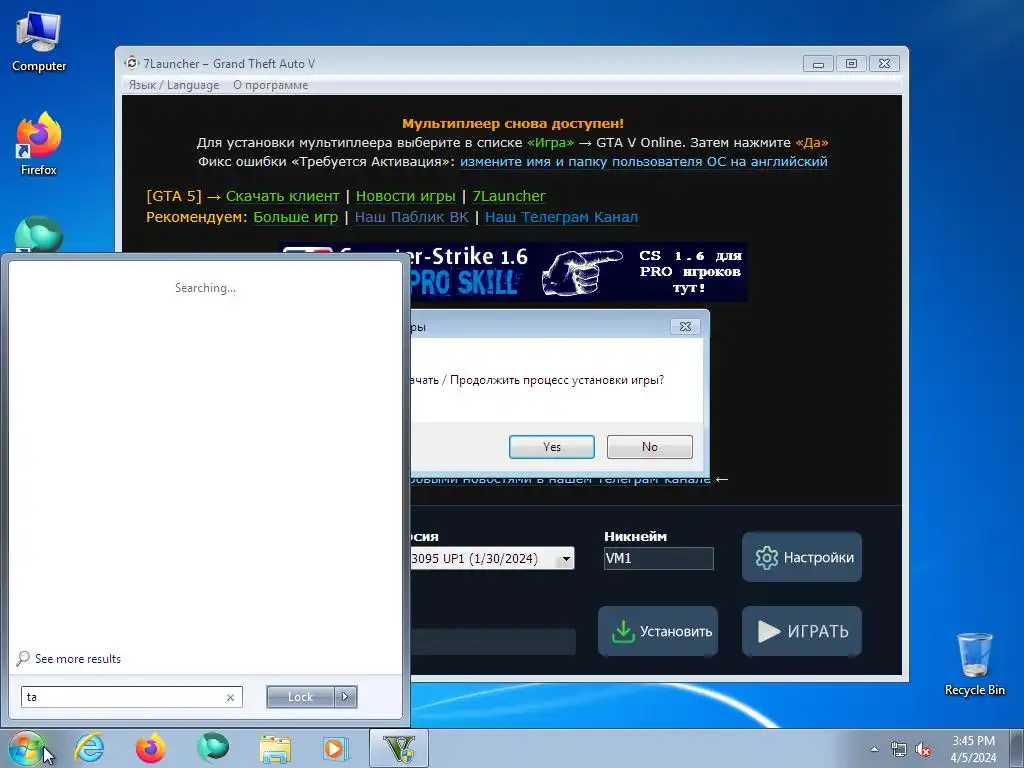The height and width of the screenshot is (768, 1024).
Task: Close the 7Launcher window
Action: pyautogui.click(x=884, y=63)
